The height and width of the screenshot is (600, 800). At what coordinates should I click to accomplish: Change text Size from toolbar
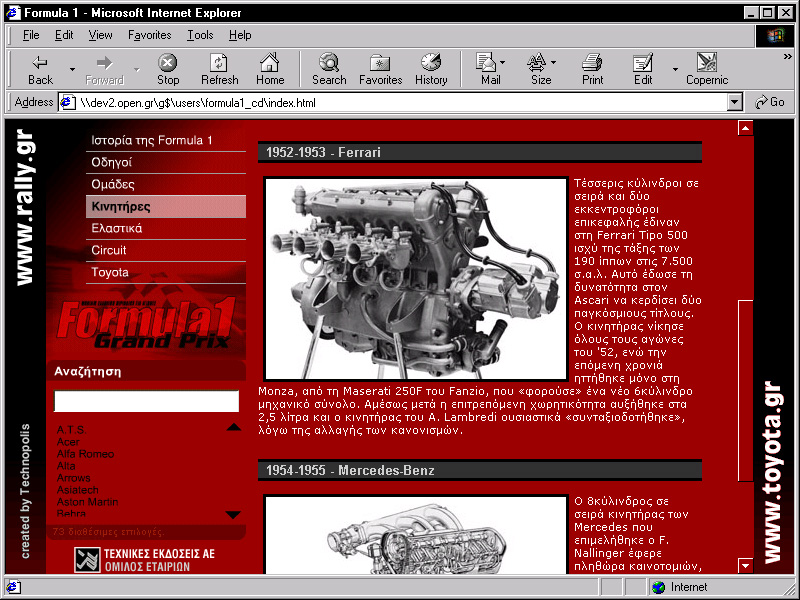coord(541,70)
